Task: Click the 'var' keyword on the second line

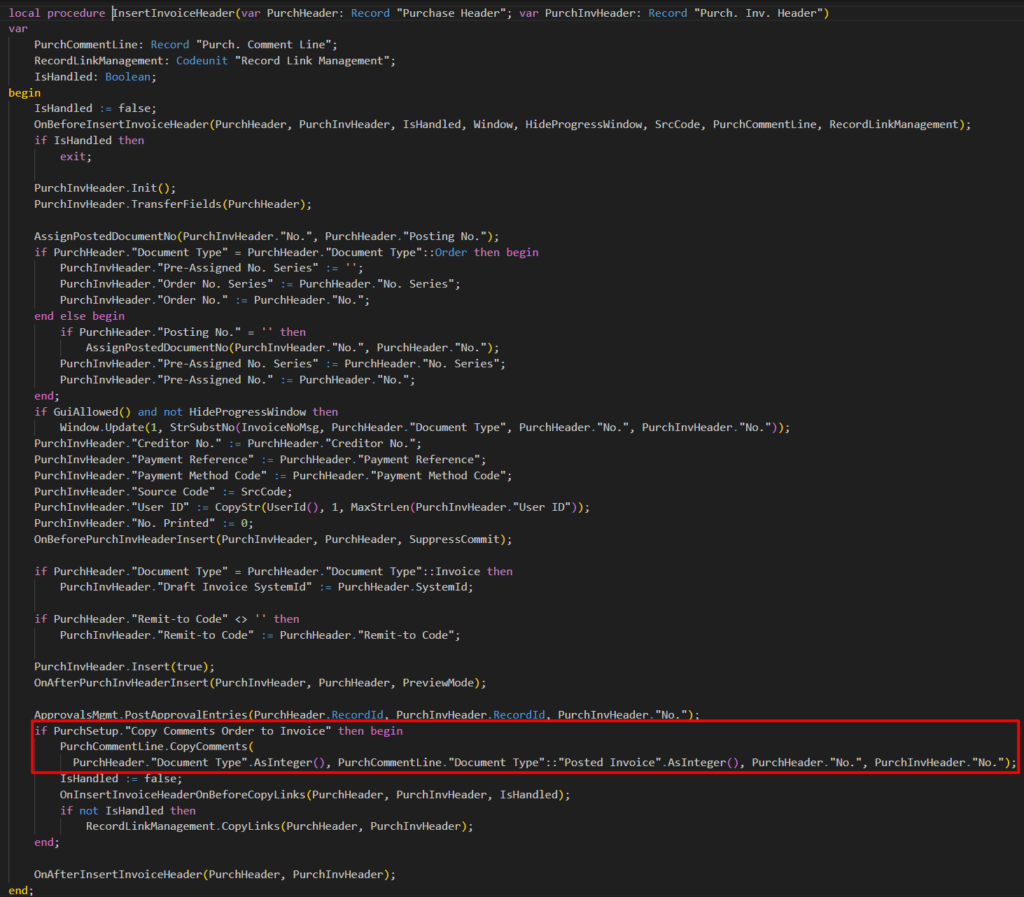Action: 18,29
